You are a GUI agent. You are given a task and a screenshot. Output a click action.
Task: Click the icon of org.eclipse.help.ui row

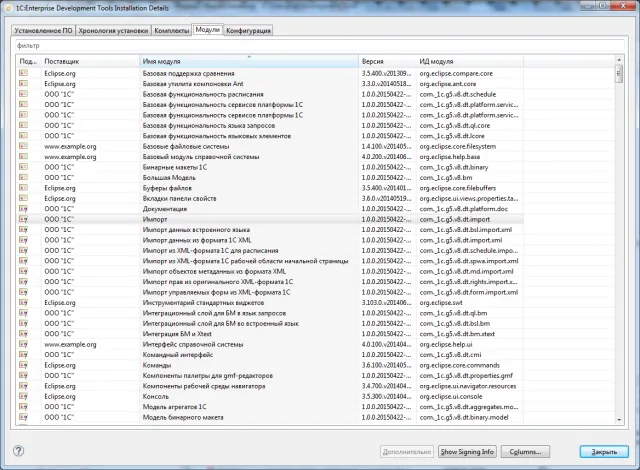(x=23, y=344)
